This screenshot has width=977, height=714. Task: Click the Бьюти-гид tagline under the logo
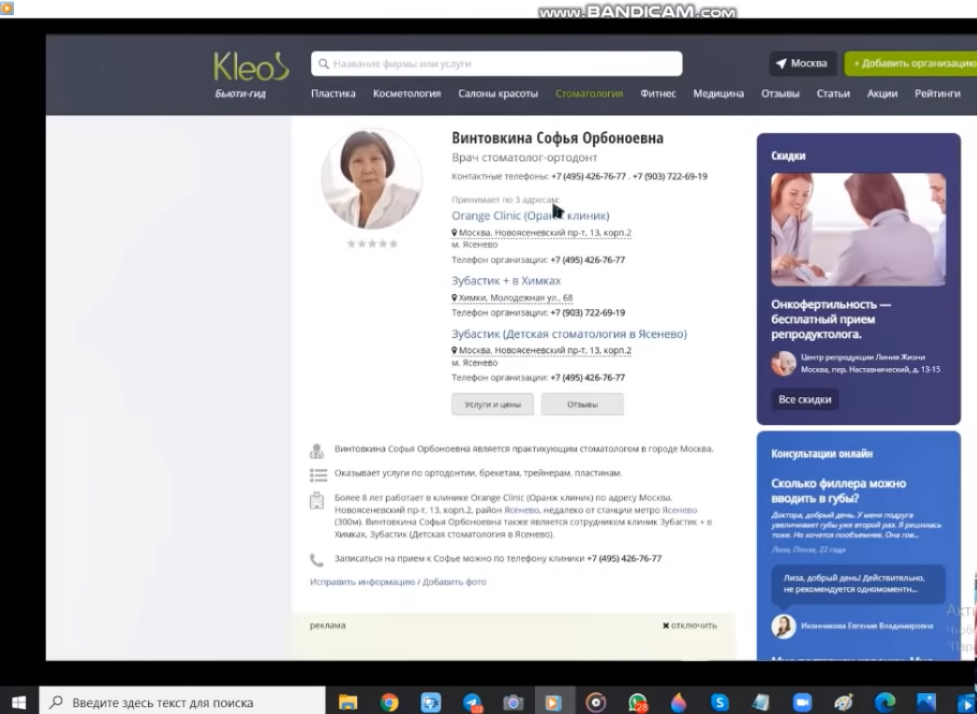240,93
